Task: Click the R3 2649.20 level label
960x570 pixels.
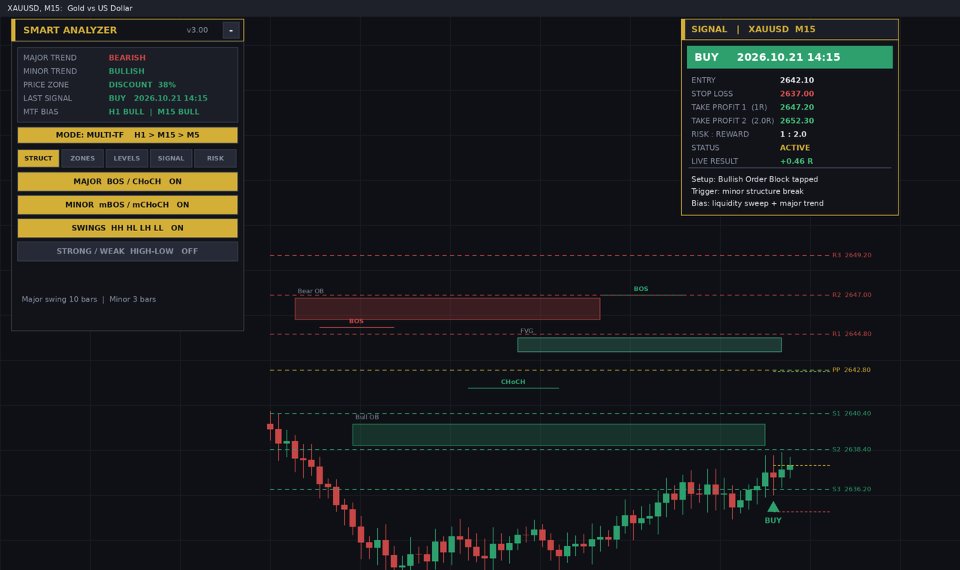Action: 852,255
